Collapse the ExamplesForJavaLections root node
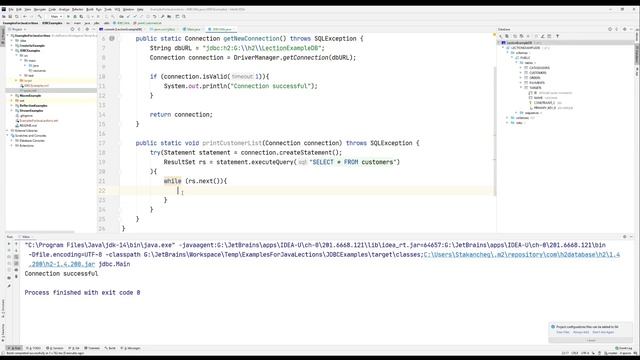Image resolution: width=640 pixels, height=360 pixels. point(8,36)
